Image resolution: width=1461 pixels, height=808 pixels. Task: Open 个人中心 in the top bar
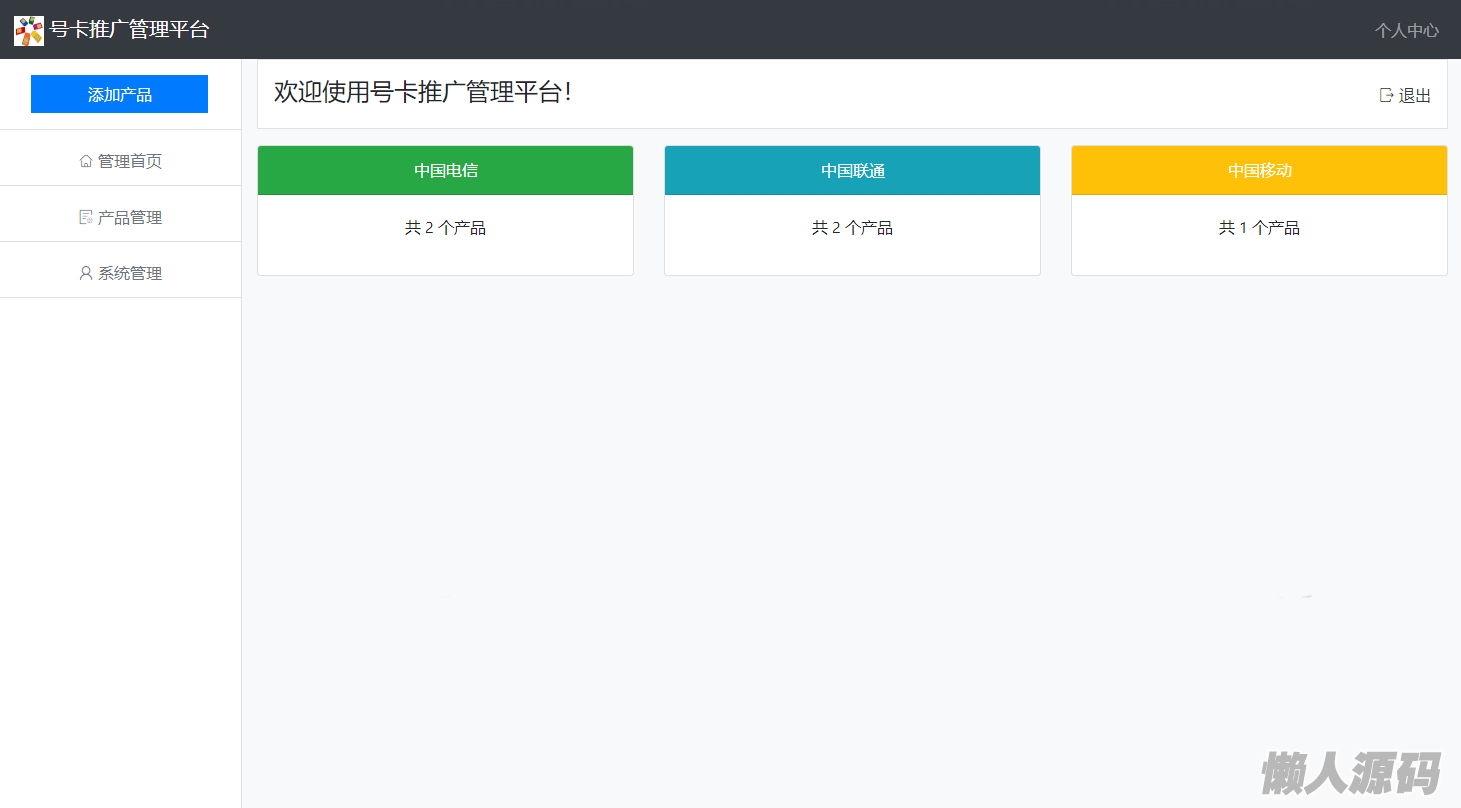(x=1406, y=30)
